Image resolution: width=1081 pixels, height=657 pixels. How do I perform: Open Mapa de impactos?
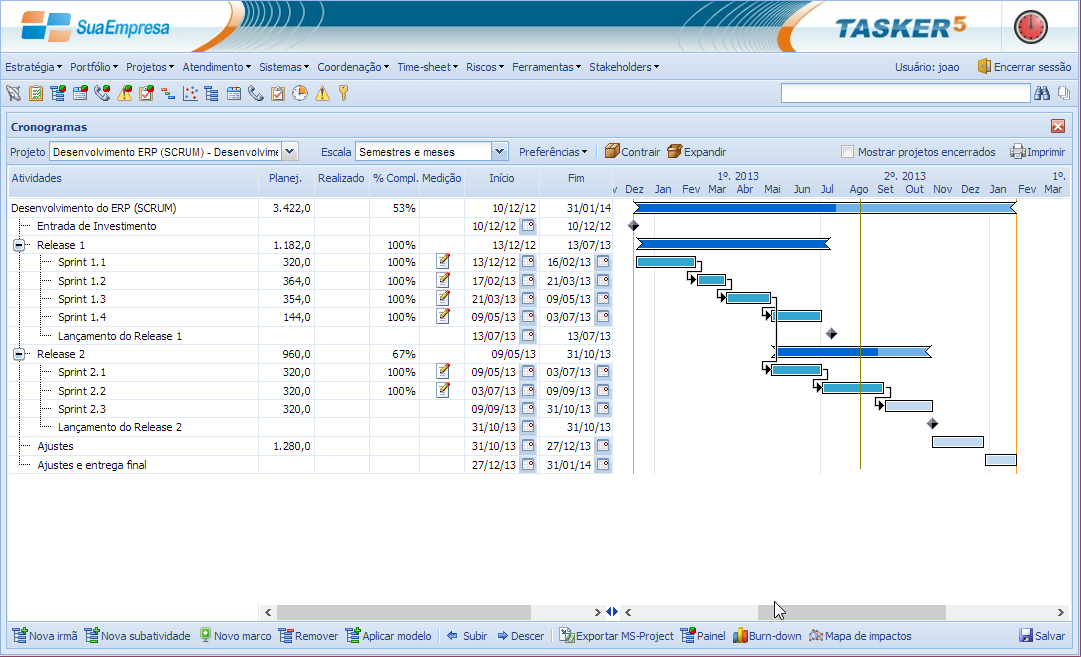(860, 636)
